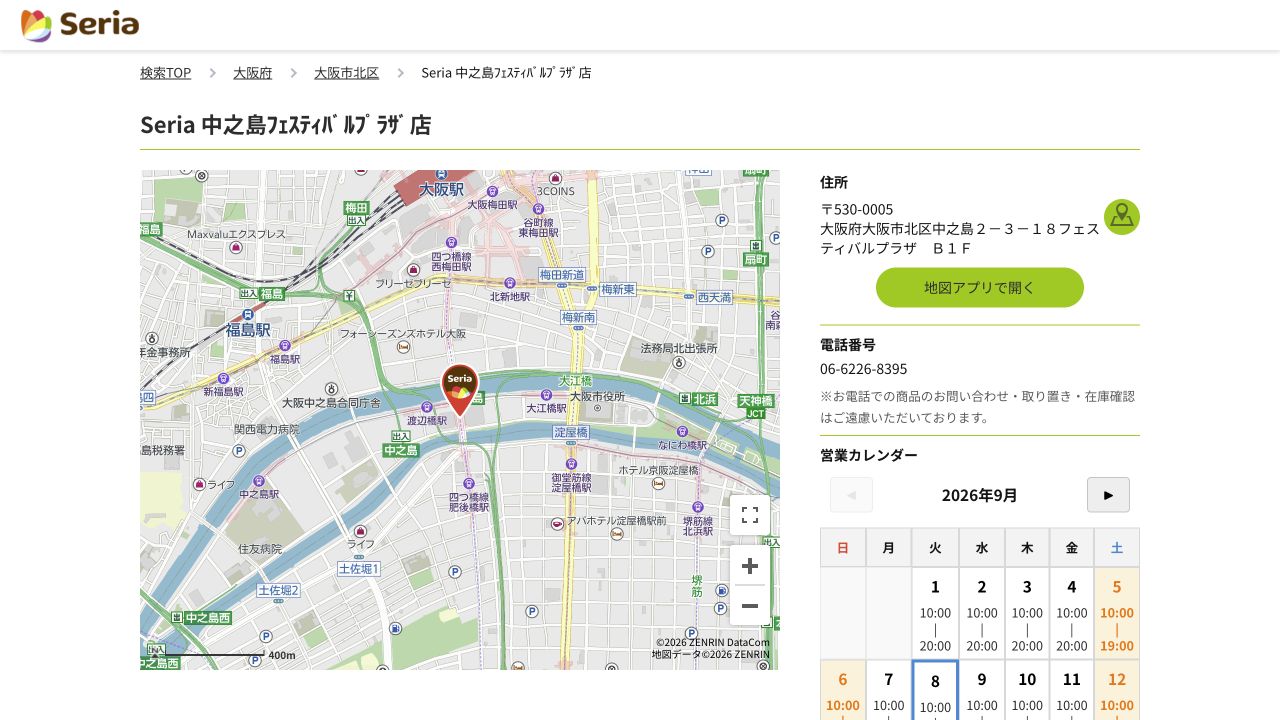
Task: Open the 大阪府 breadcrumb link
Action: [252, 73]
